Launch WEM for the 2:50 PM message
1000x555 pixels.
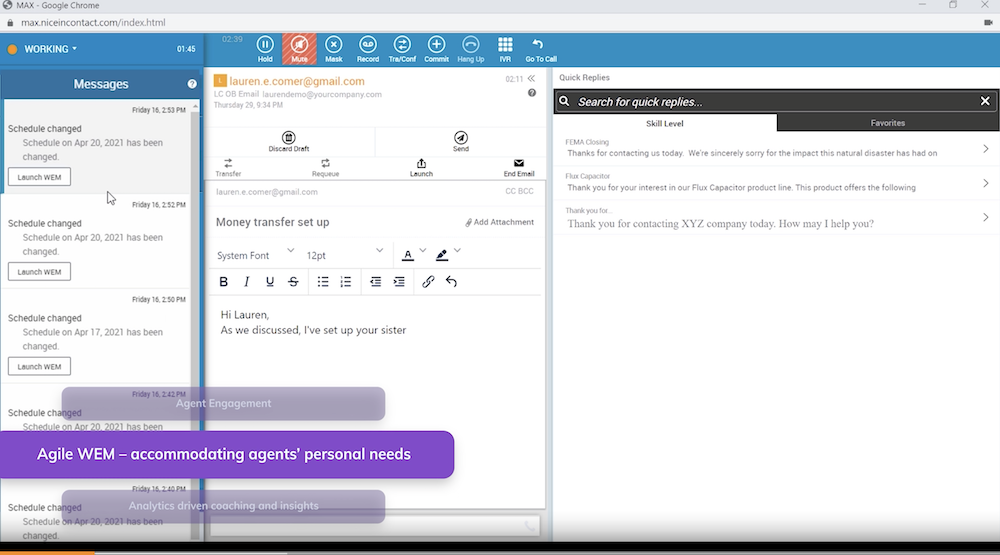pos(40,367)
